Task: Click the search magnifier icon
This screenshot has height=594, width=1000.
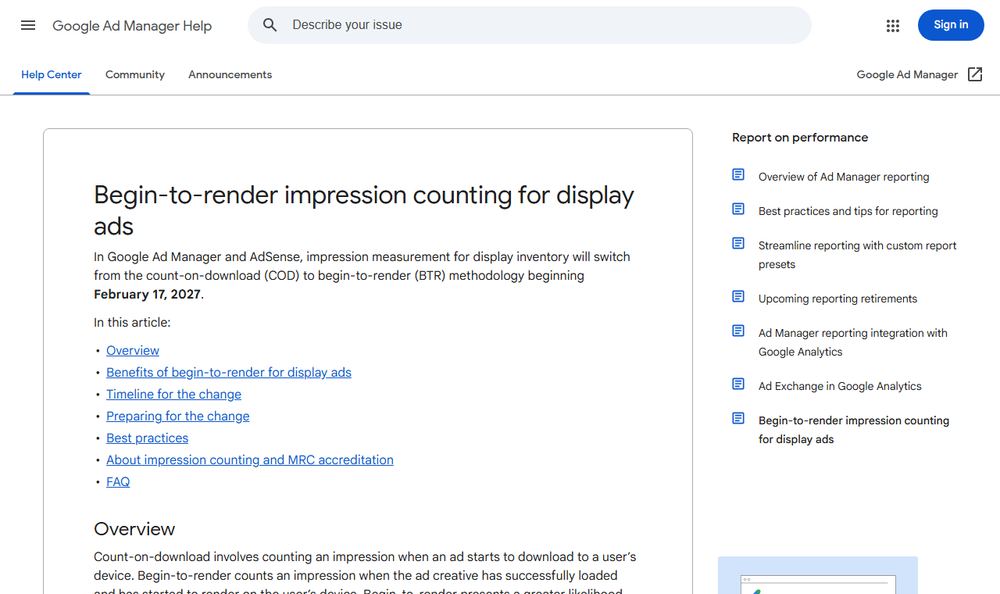Action: [270, 25]
